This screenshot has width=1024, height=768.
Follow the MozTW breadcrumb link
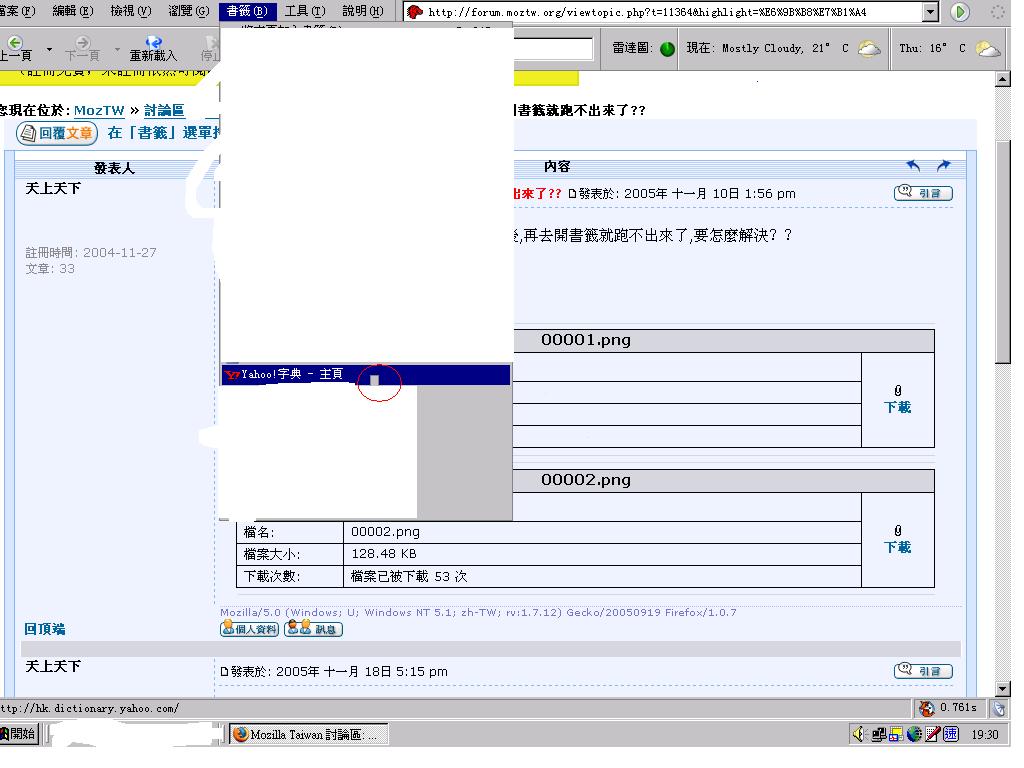pyautogui.click(x=99, y=110)
